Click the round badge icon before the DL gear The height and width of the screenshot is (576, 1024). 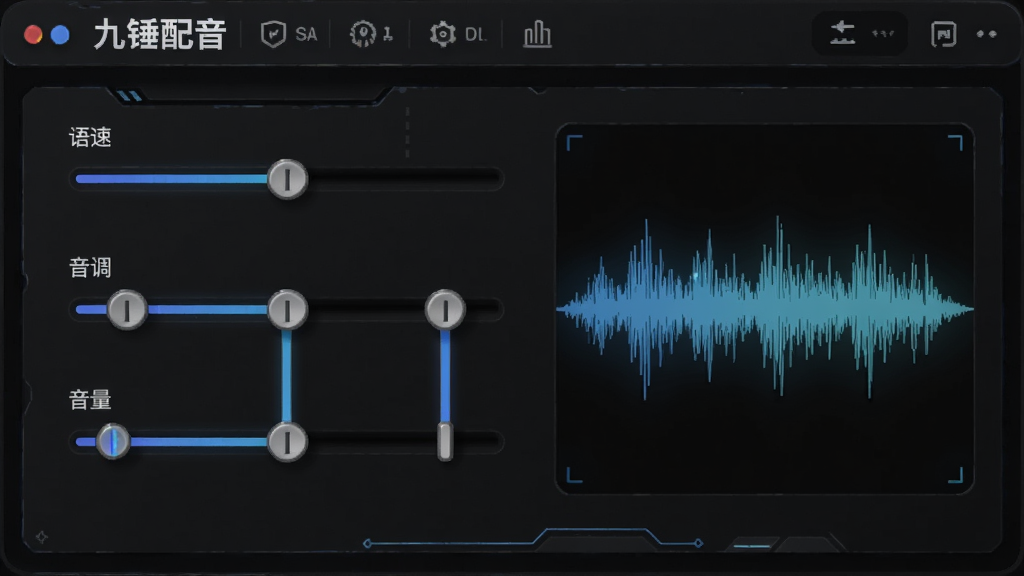363,34
